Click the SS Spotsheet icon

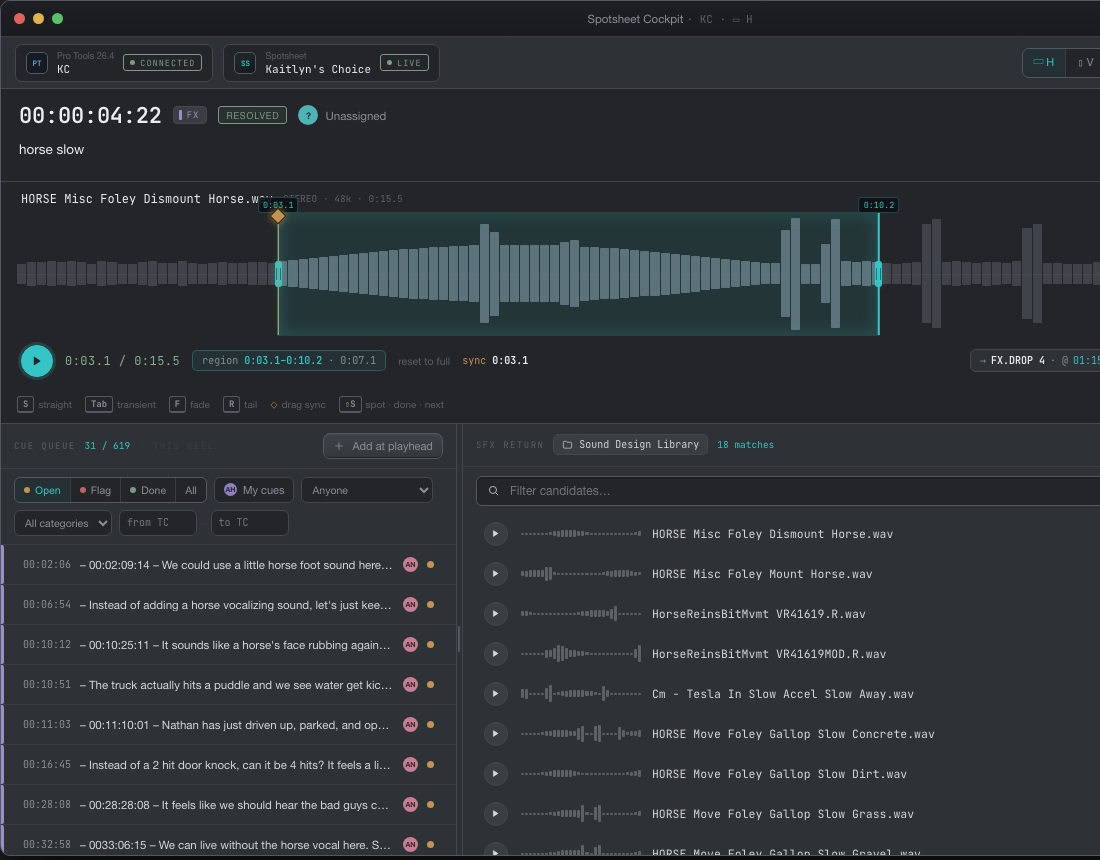tap(245, 63)
